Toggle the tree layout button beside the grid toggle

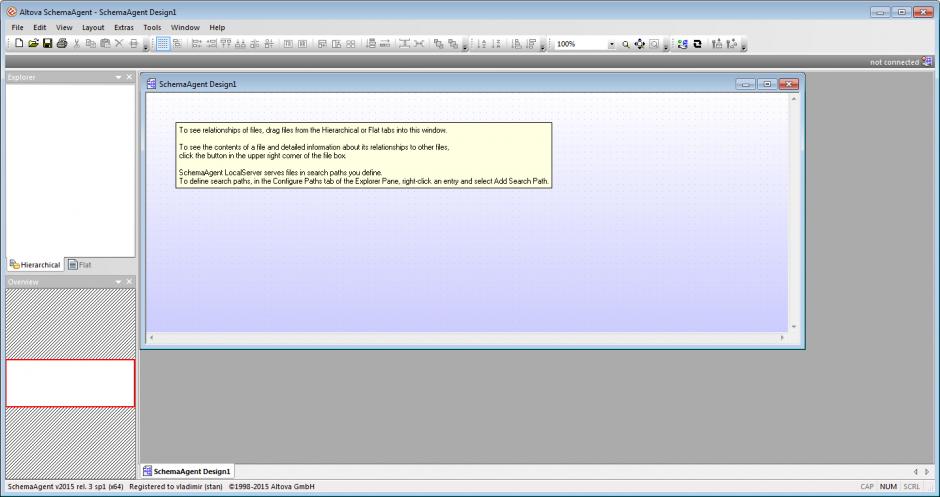177,44
